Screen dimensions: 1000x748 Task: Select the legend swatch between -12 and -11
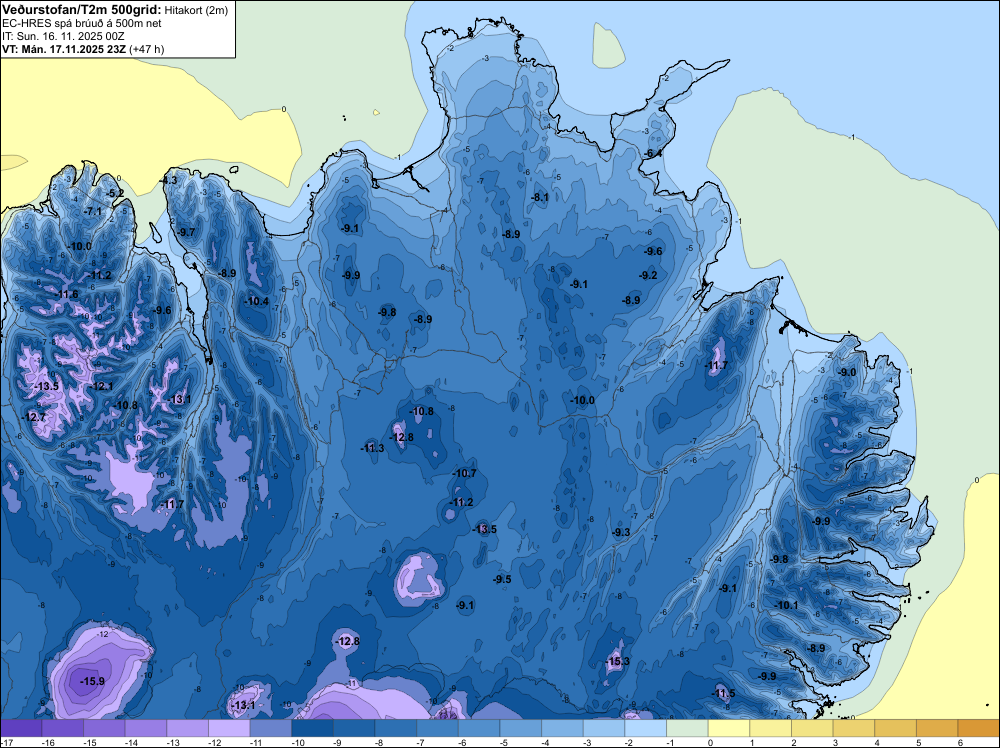click(x=229, y=728)
